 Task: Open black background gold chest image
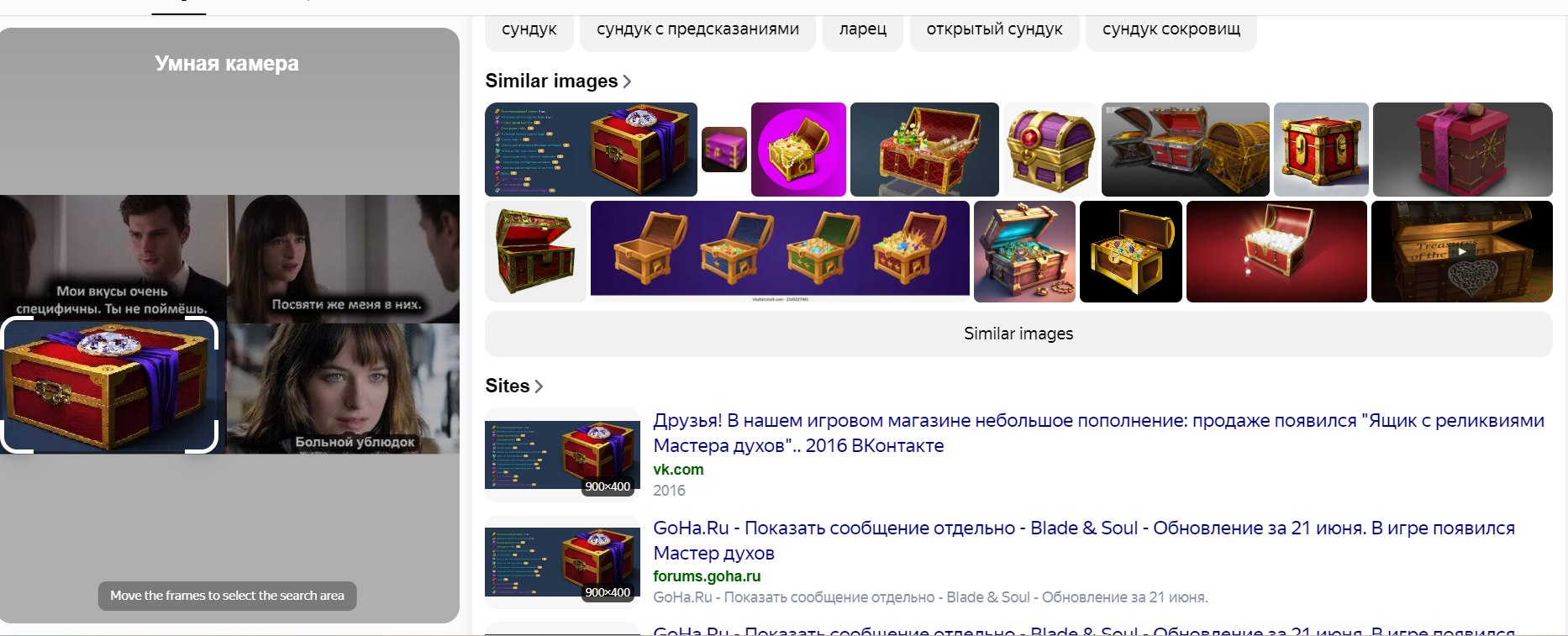click(x=1130, y=251)
